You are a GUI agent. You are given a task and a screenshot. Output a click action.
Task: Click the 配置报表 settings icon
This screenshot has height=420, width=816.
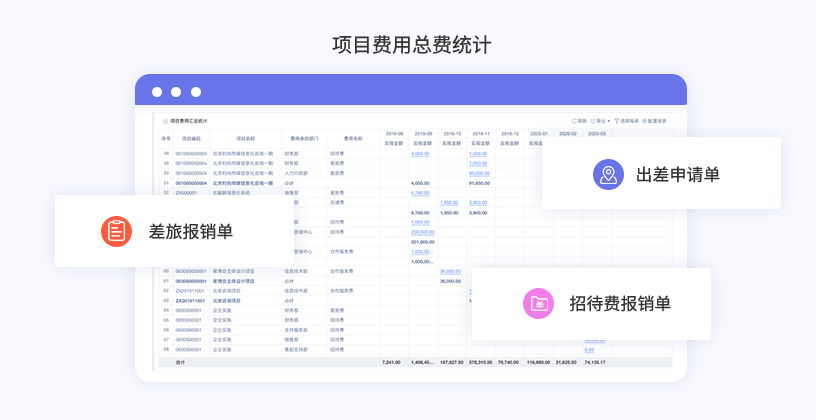645,120
